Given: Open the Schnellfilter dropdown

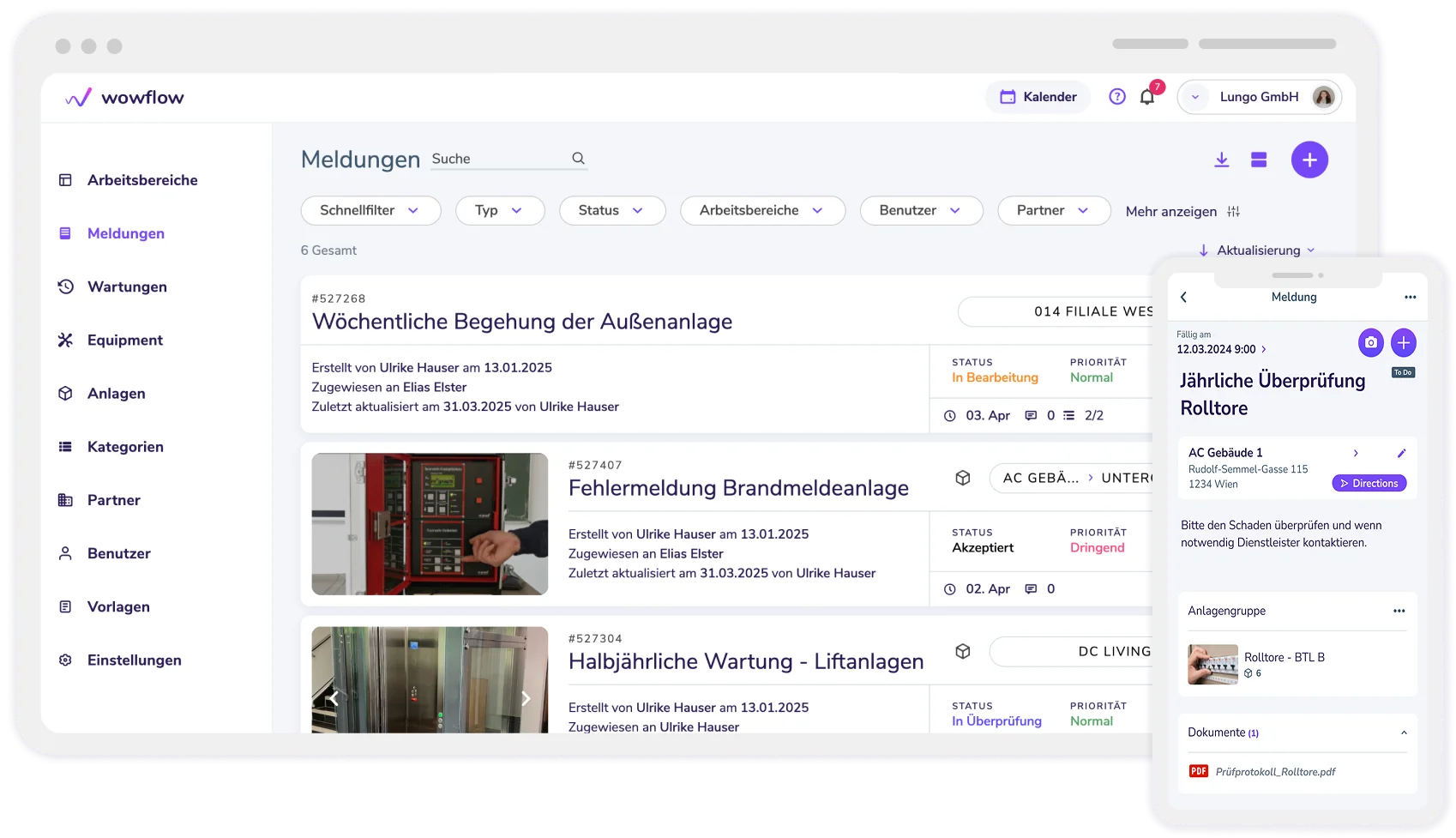Looking at the screenshot, I should tap(370, 210).
